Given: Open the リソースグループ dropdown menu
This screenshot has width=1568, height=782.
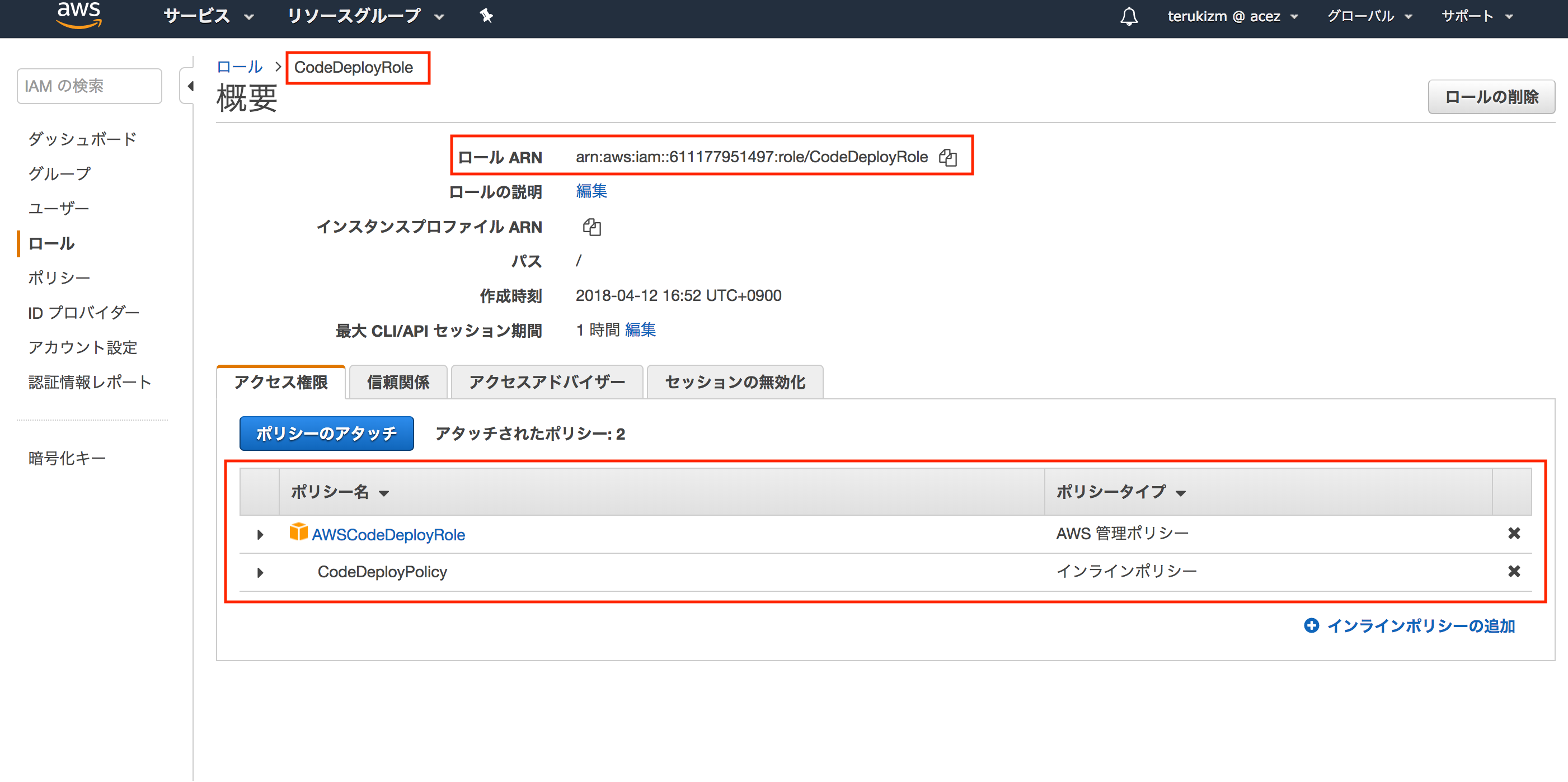Looking at the screenshot, I should click(x=365, y=16).
